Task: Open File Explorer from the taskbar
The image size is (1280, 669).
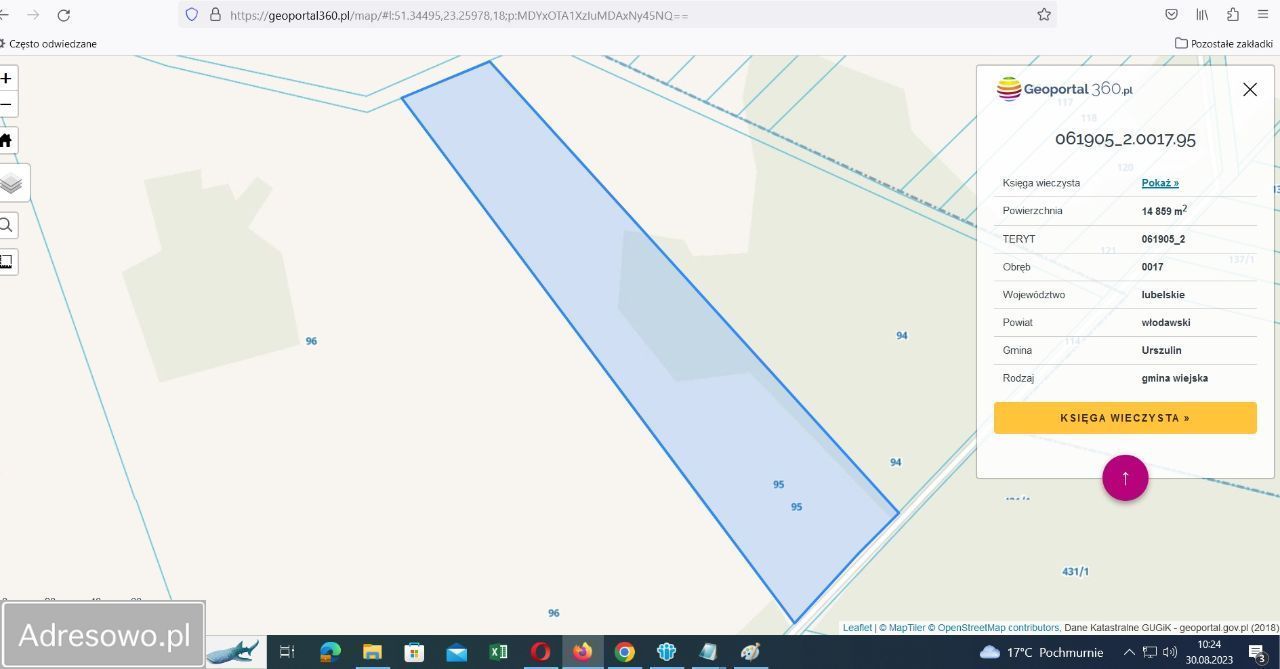Action: 372,652
